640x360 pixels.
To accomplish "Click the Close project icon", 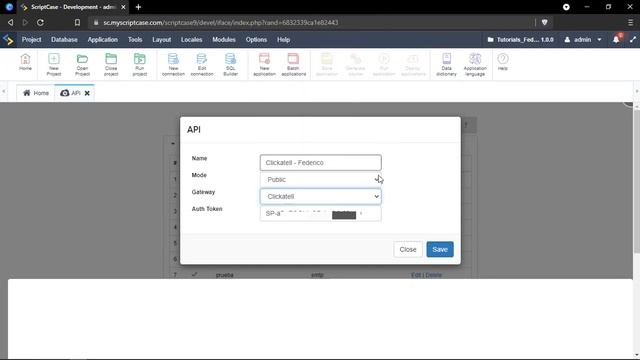I will click(x=111, y=64).
